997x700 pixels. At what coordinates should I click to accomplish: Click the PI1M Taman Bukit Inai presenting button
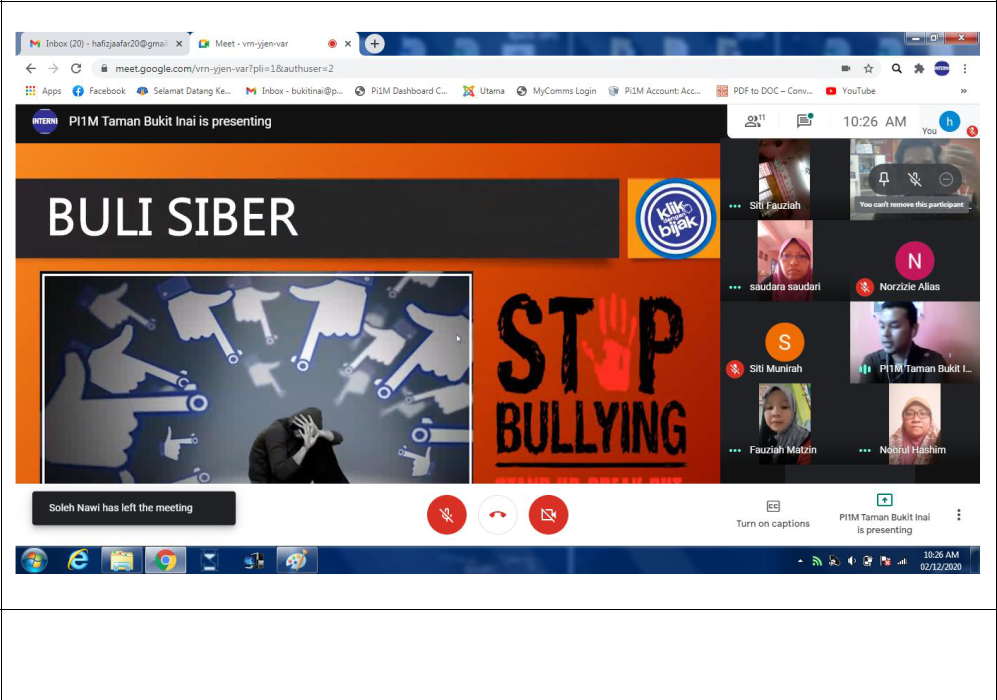point(884,514)
